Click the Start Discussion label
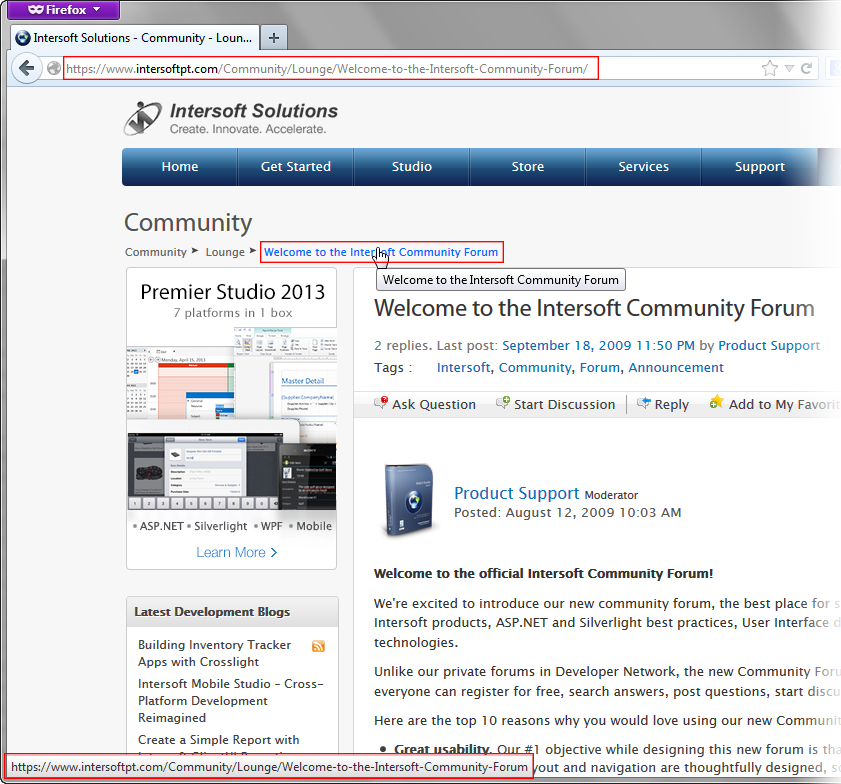841x784 pixels. click(565, 404)
